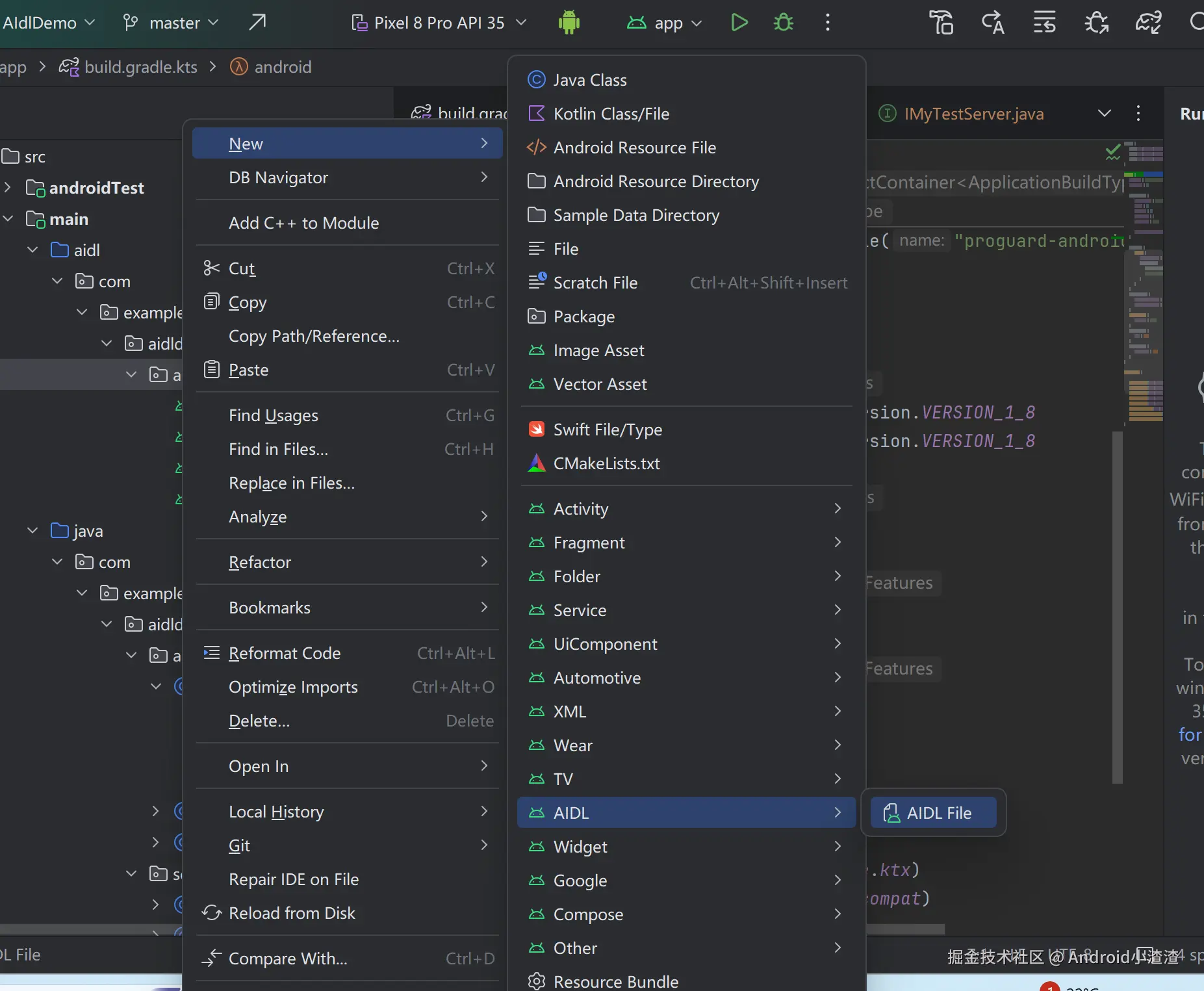
Task: Click AIDL File in the submenu
Action: click(x=933, y=813)
